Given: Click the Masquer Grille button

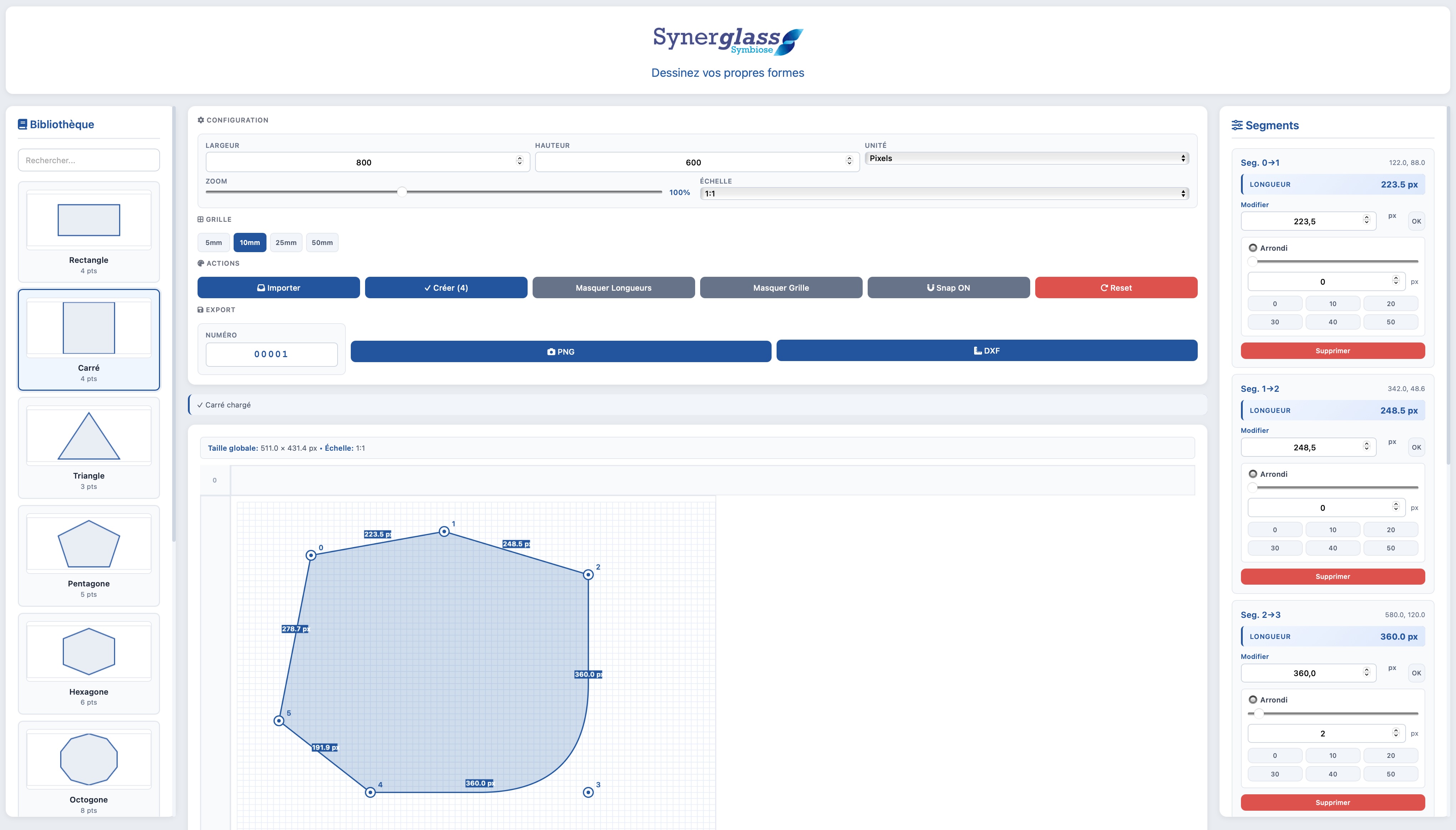Looking at the screenshot, I should point(781,287).
